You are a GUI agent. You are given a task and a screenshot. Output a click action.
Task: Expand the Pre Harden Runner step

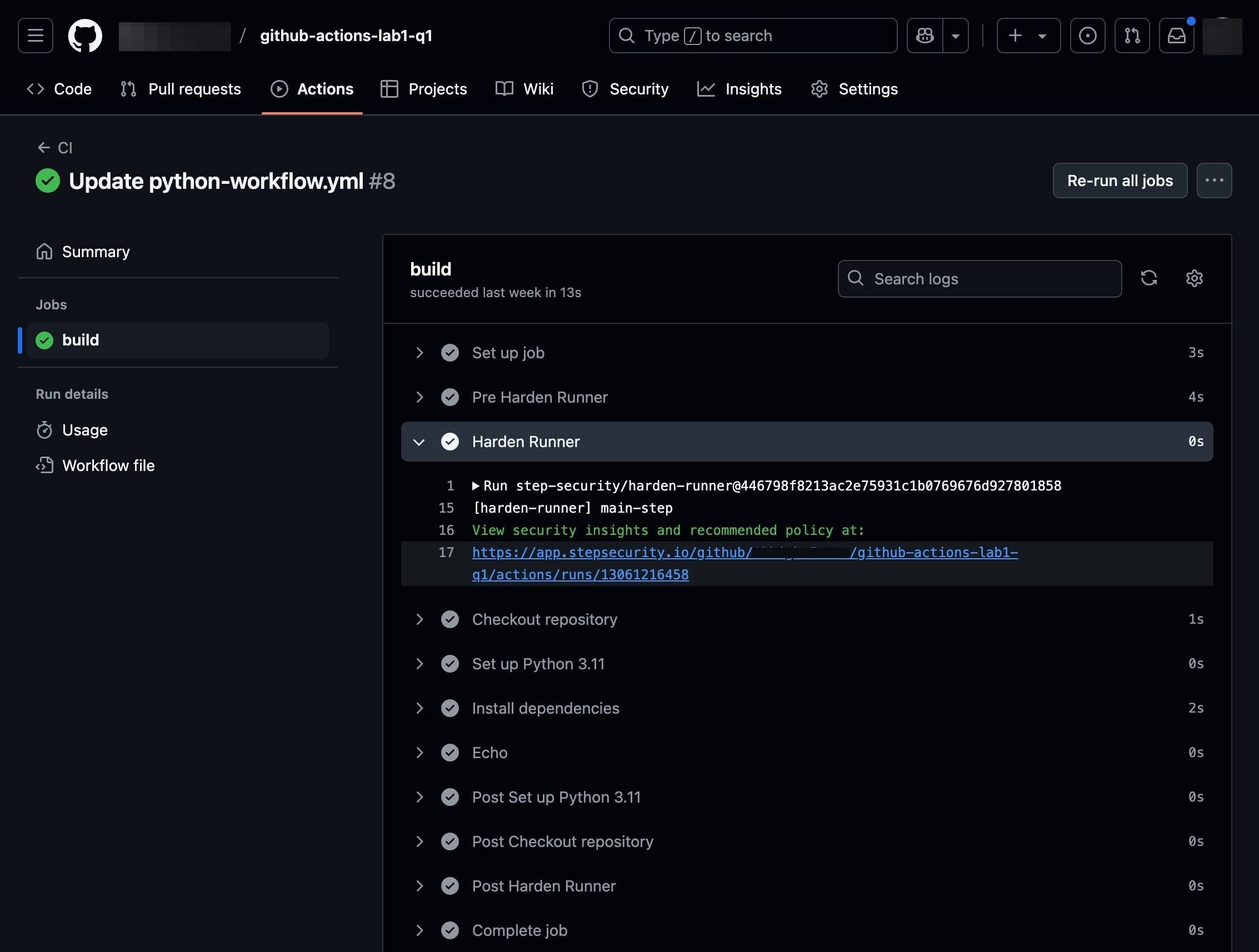(807, 397)
